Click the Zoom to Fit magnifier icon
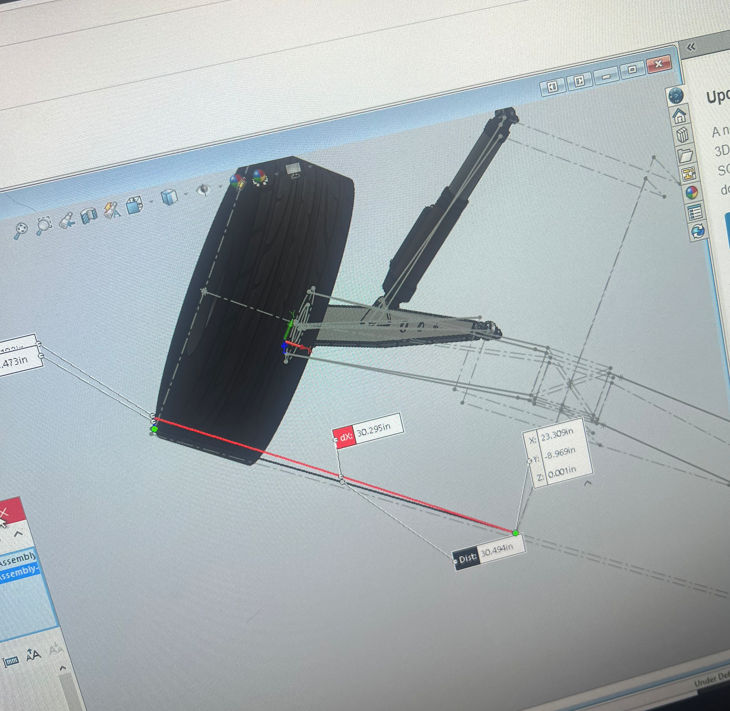Image resolution: width=730 pixels, height=711 pixels. pos(20,230)
